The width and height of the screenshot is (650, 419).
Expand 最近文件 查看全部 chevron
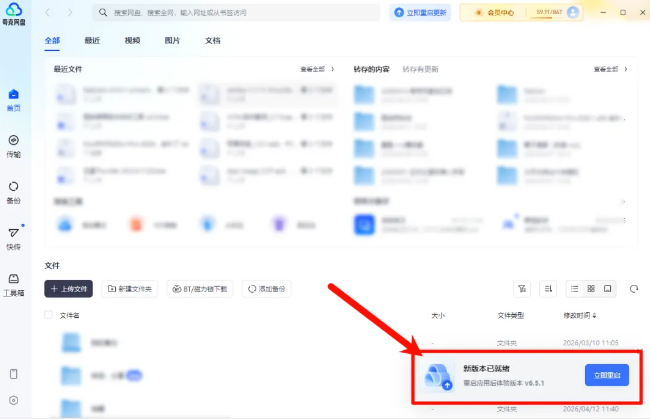332,69
